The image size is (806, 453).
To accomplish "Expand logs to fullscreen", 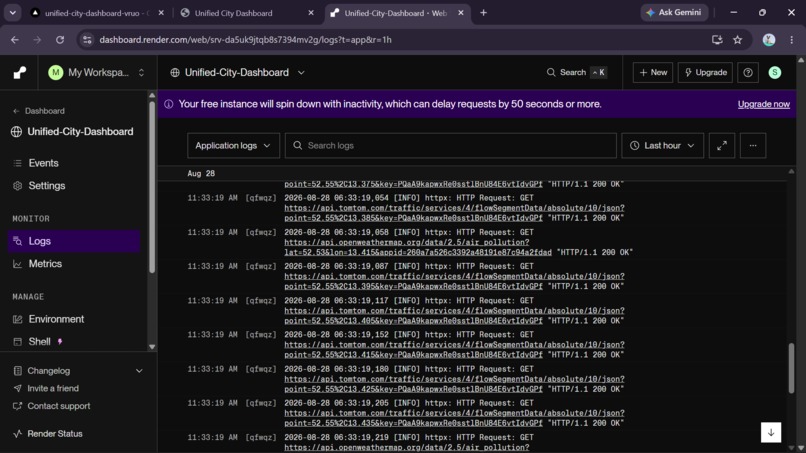I will 722,146.
